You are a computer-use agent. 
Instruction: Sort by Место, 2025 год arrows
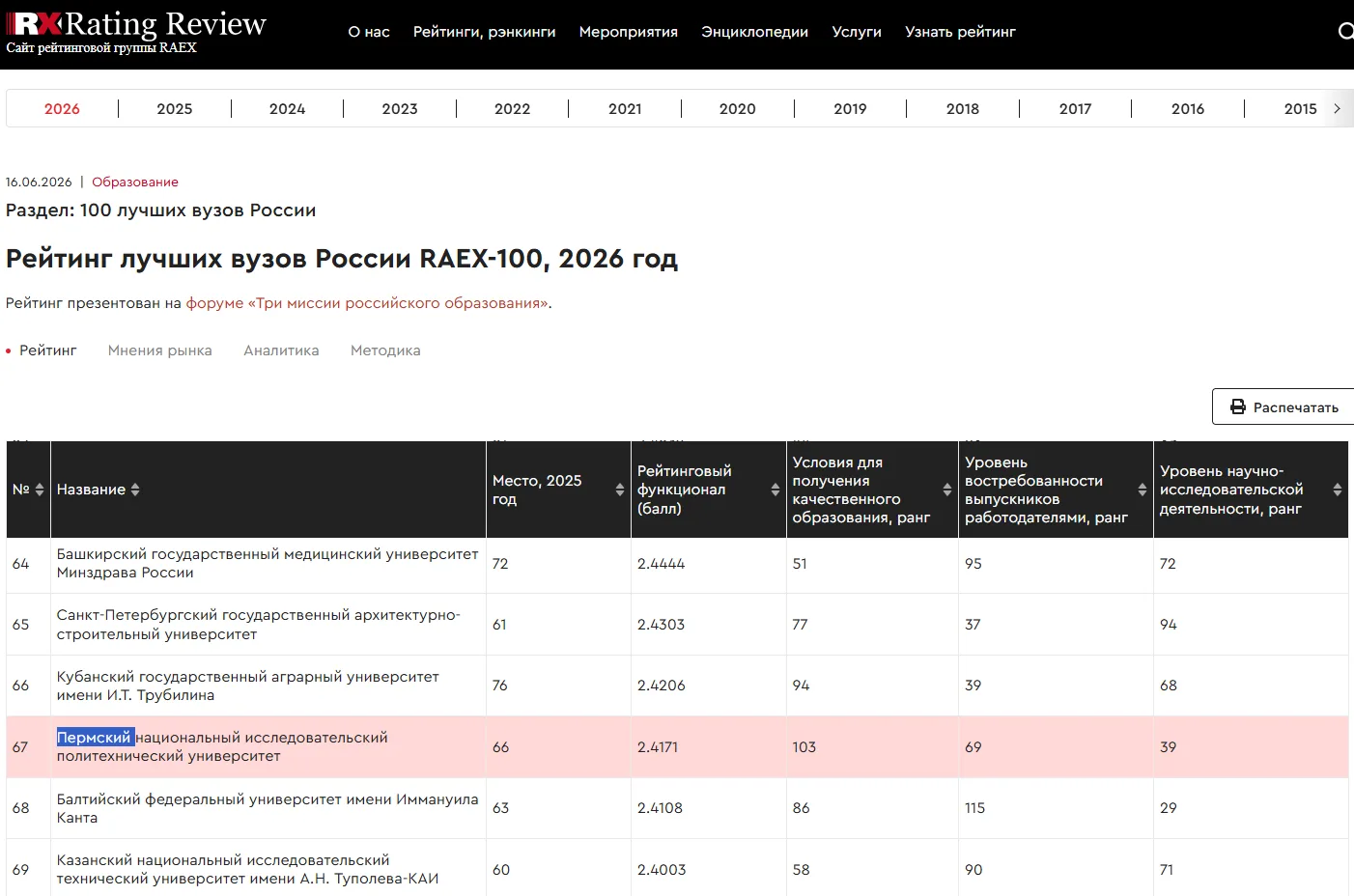(620, 490)
